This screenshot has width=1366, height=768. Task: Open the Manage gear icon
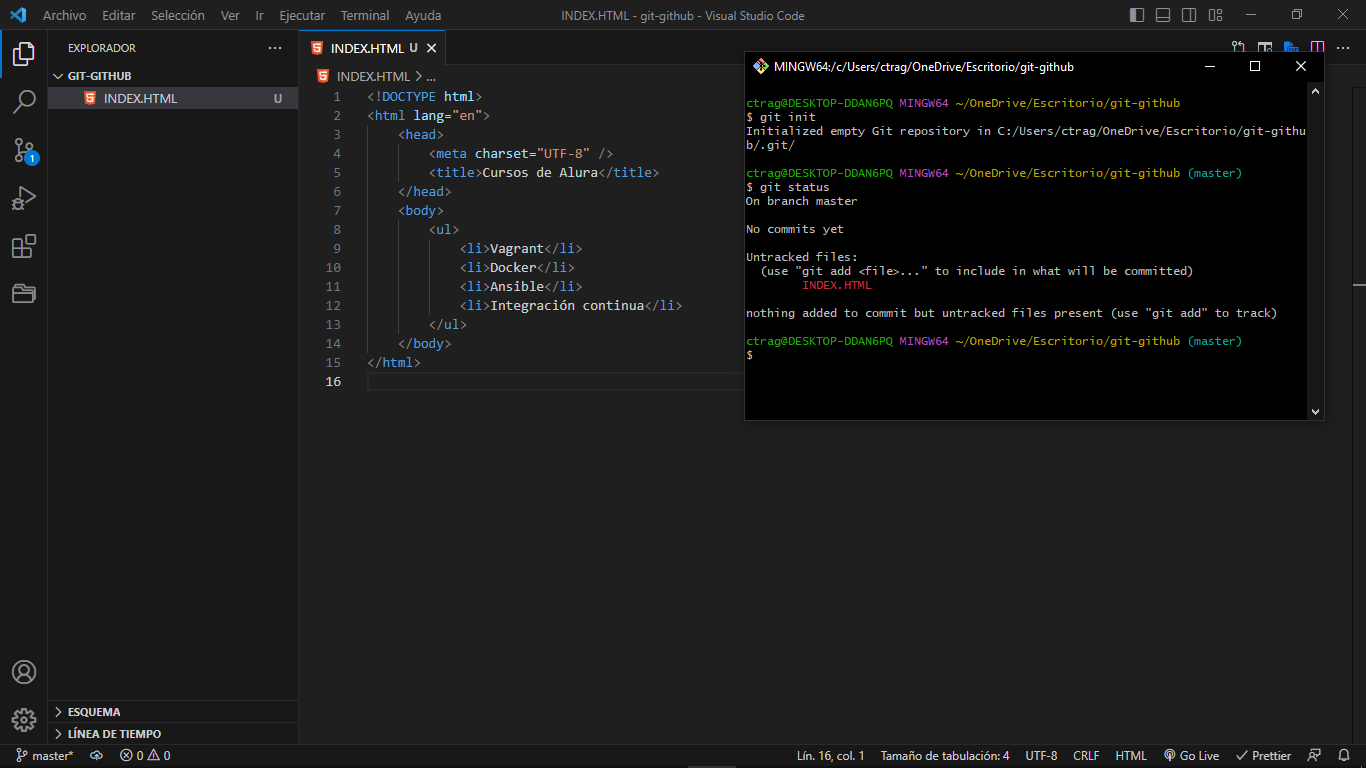pos(24,719)
